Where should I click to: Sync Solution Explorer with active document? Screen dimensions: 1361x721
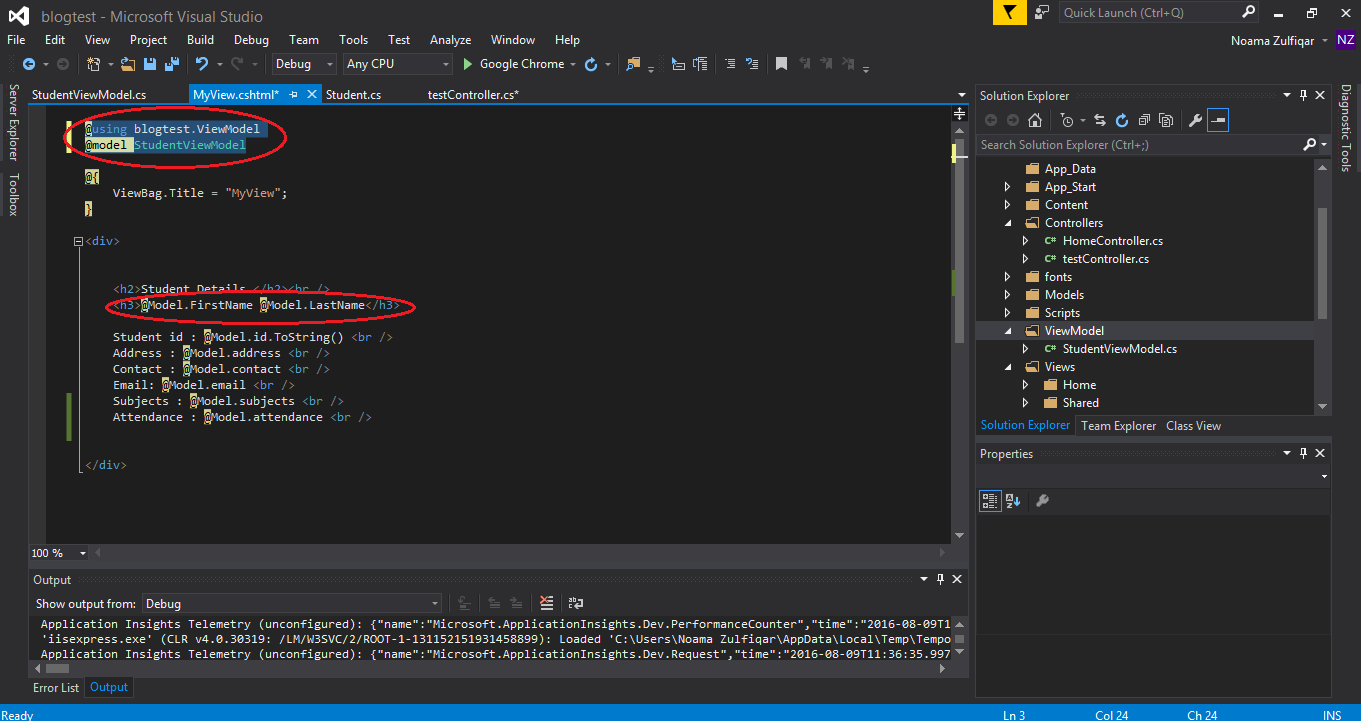[1100, 119]
